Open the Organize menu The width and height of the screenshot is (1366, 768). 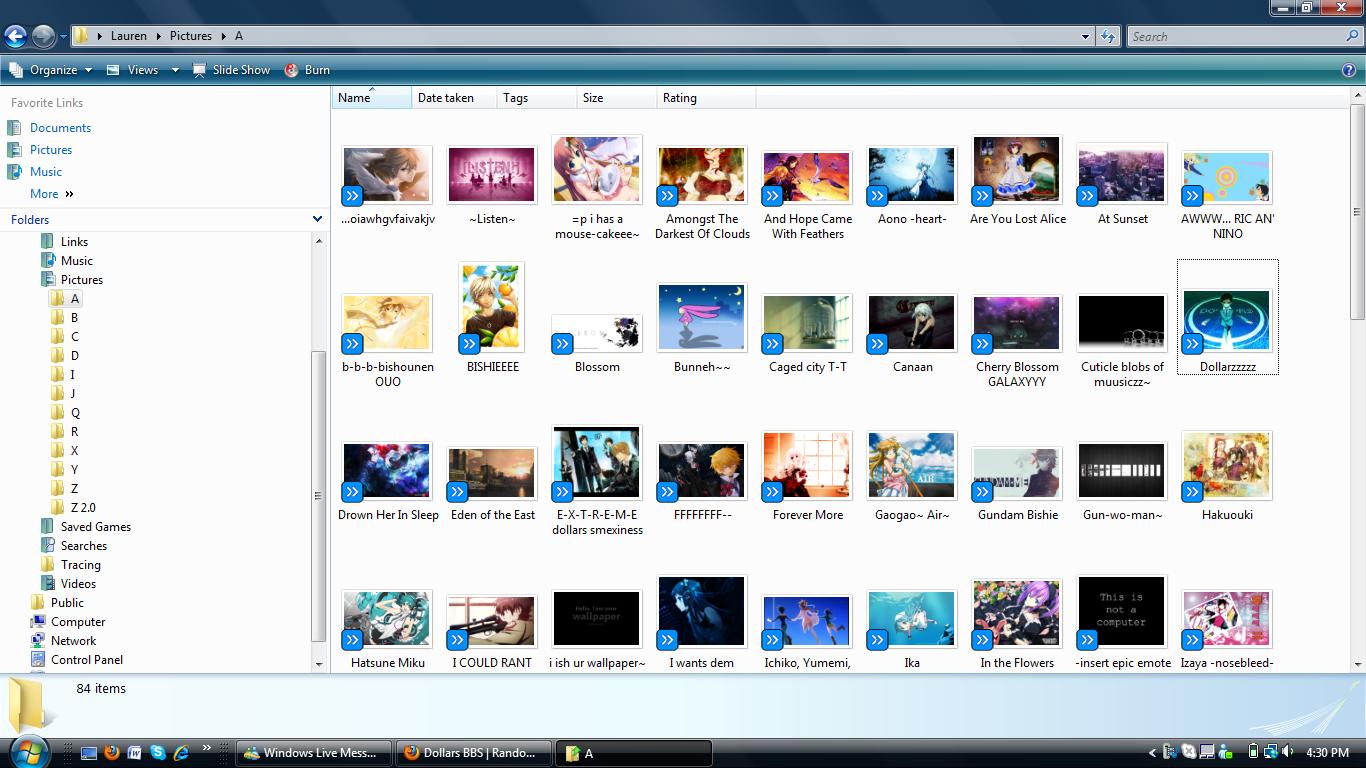(x=51, y=70)
